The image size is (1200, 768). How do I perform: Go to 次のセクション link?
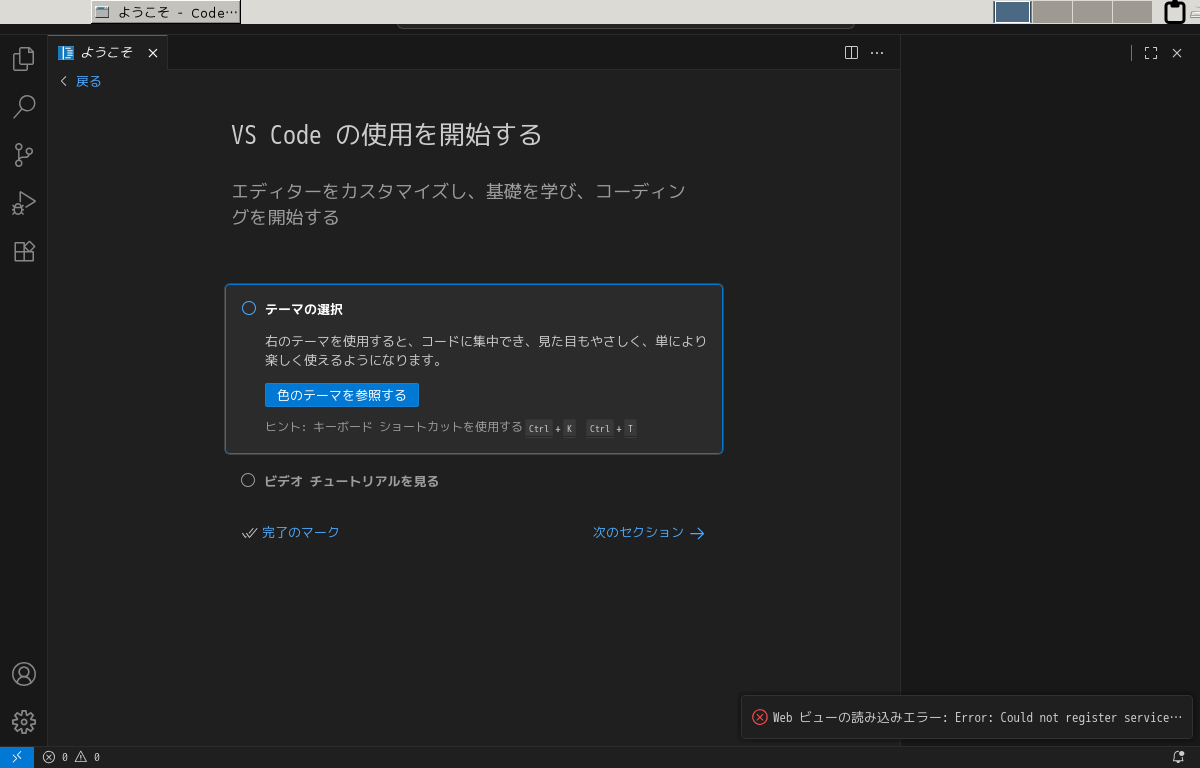click(x=649, y=533)
